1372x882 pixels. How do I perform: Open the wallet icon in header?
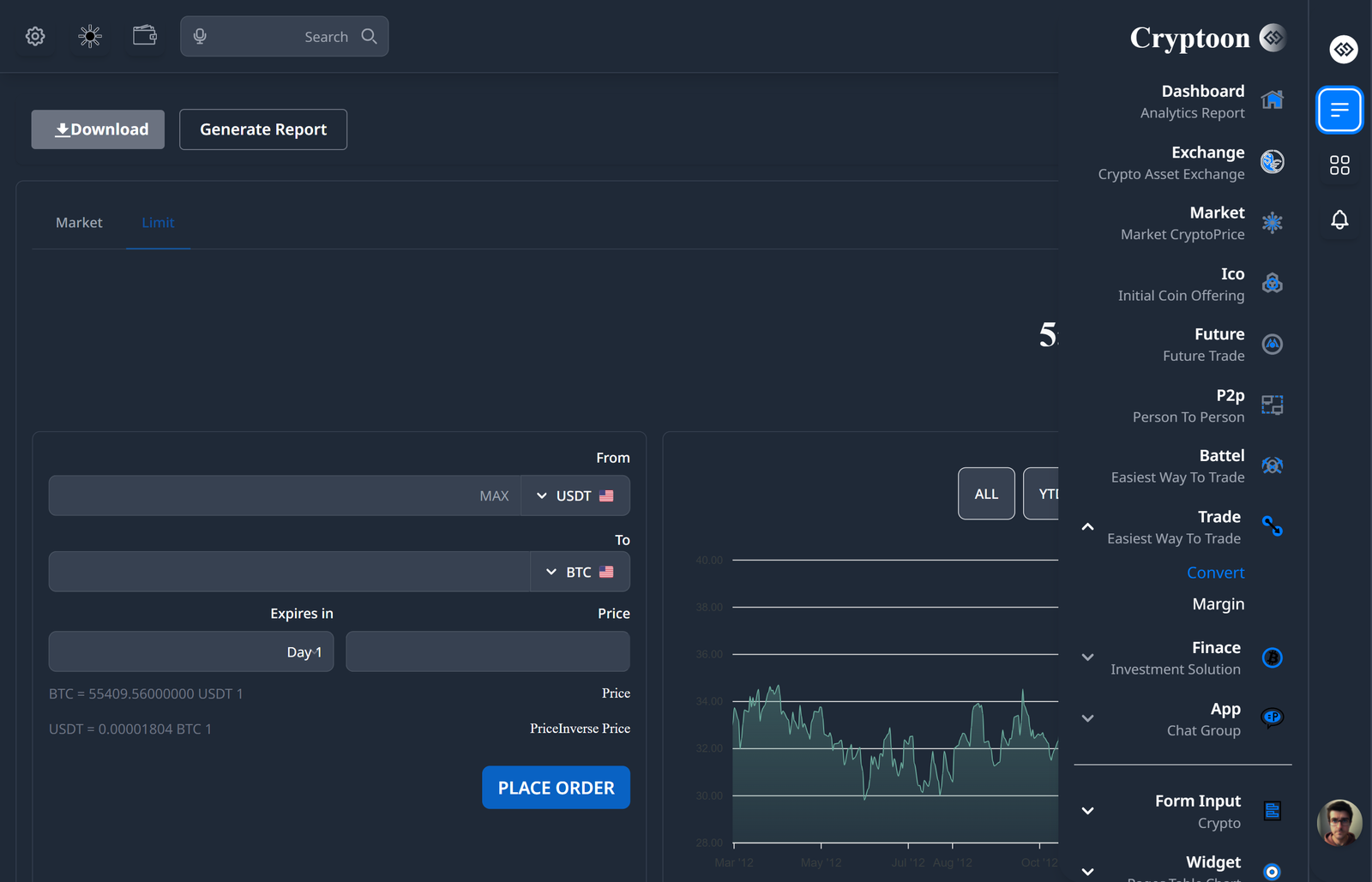click(x=145, y=36)
